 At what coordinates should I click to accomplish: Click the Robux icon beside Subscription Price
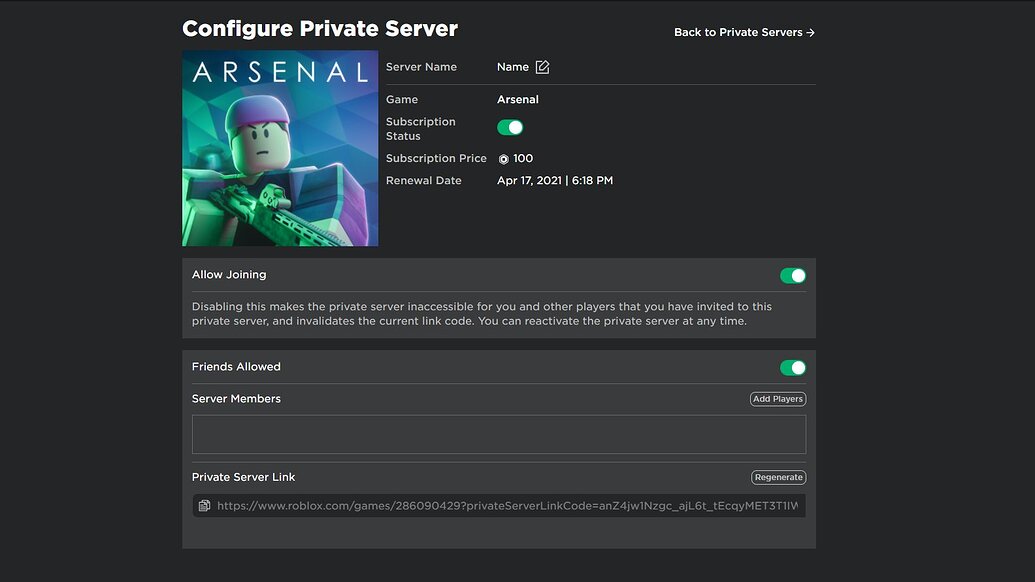[x=503, y=158]
